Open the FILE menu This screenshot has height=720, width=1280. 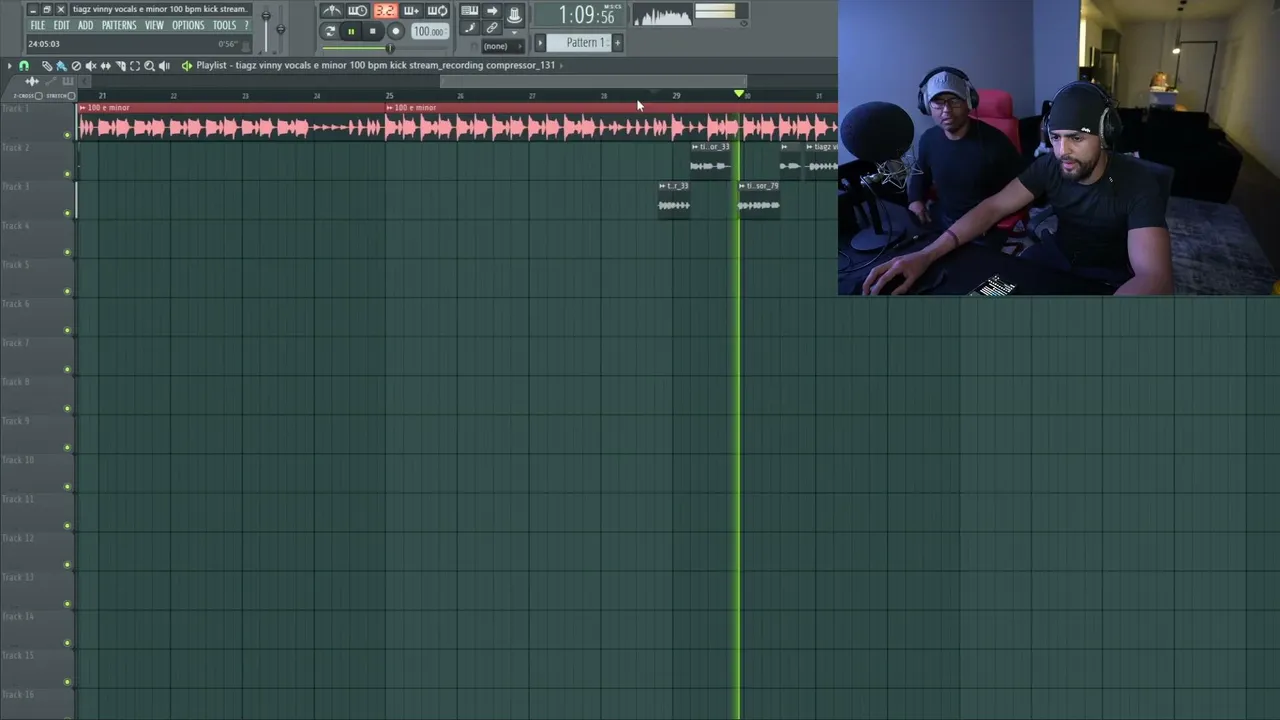[x=37, y=26]
